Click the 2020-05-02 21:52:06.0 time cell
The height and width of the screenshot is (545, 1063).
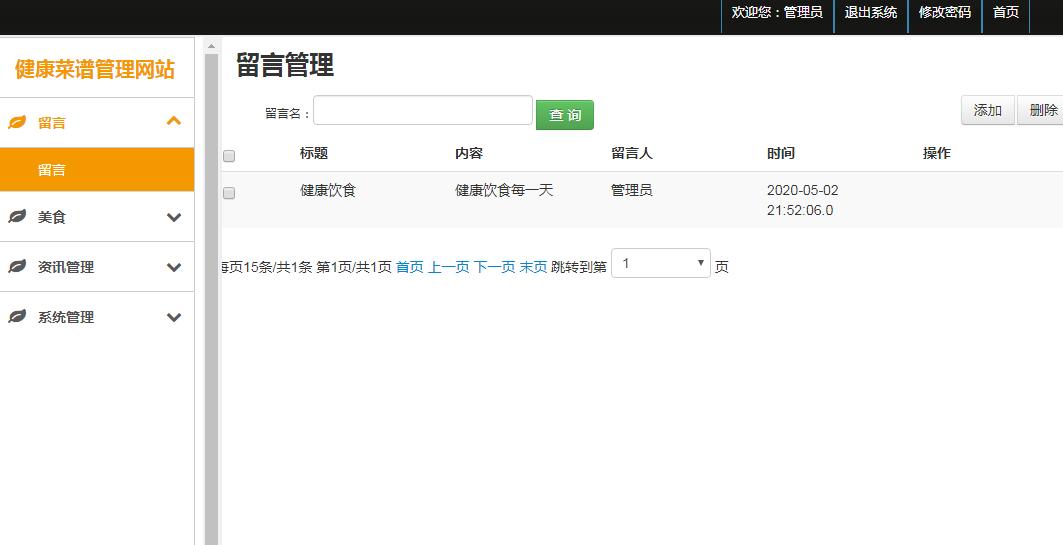tap(803, 200)
